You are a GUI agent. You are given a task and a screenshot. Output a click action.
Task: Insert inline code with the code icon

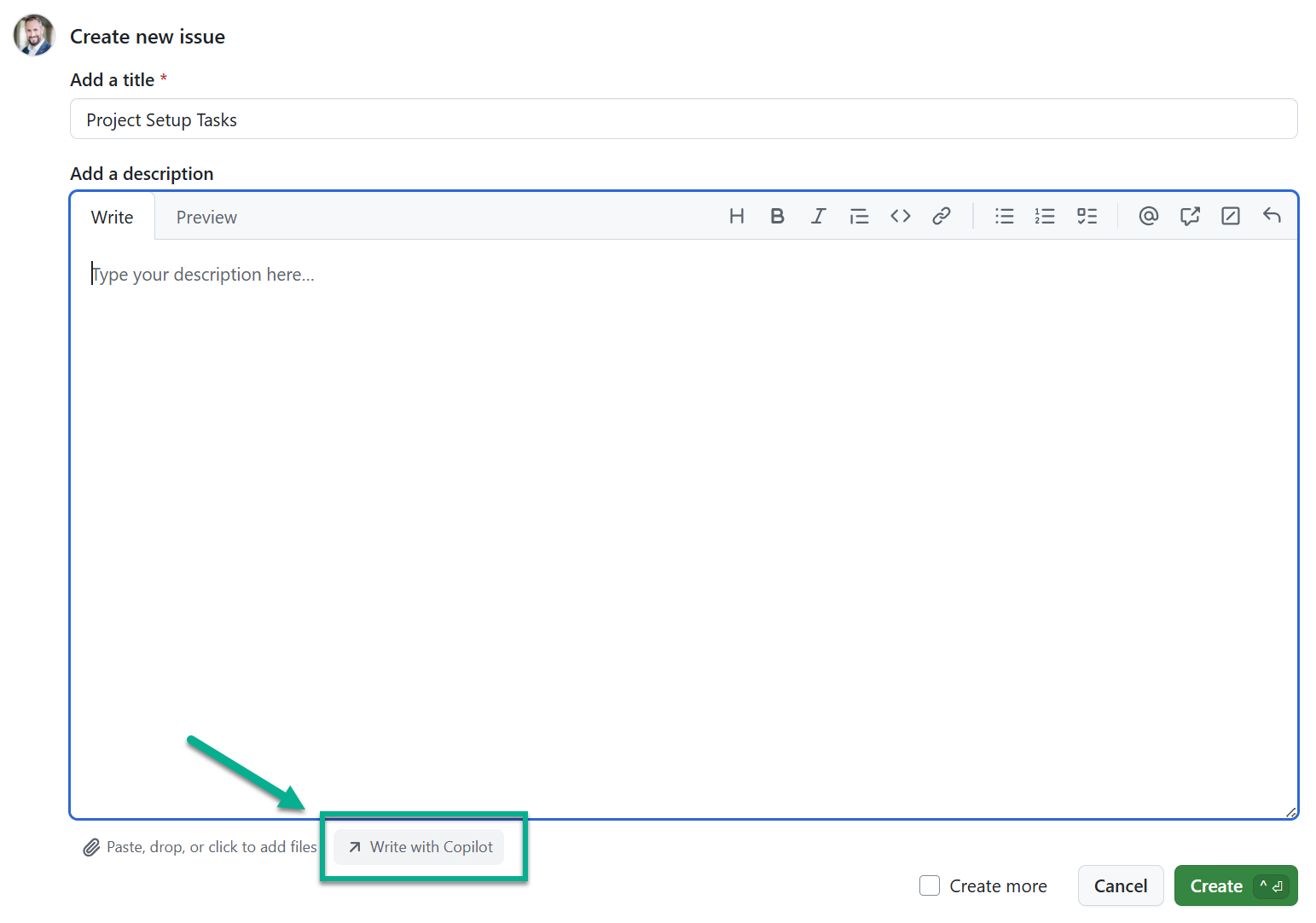(x=900, y=216)
